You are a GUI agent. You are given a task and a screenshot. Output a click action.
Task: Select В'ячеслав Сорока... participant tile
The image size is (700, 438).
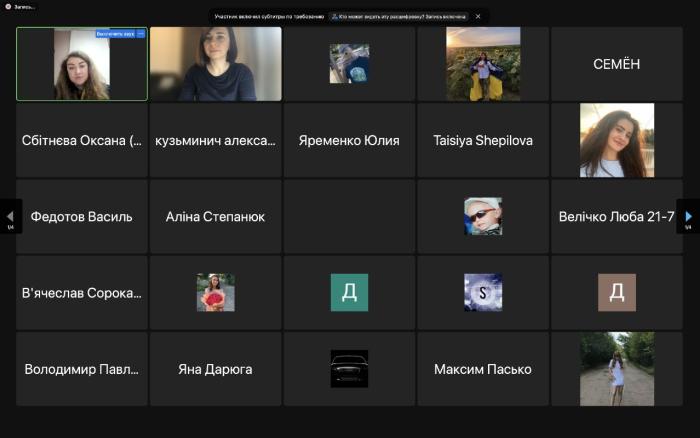[x=82, y=293]
